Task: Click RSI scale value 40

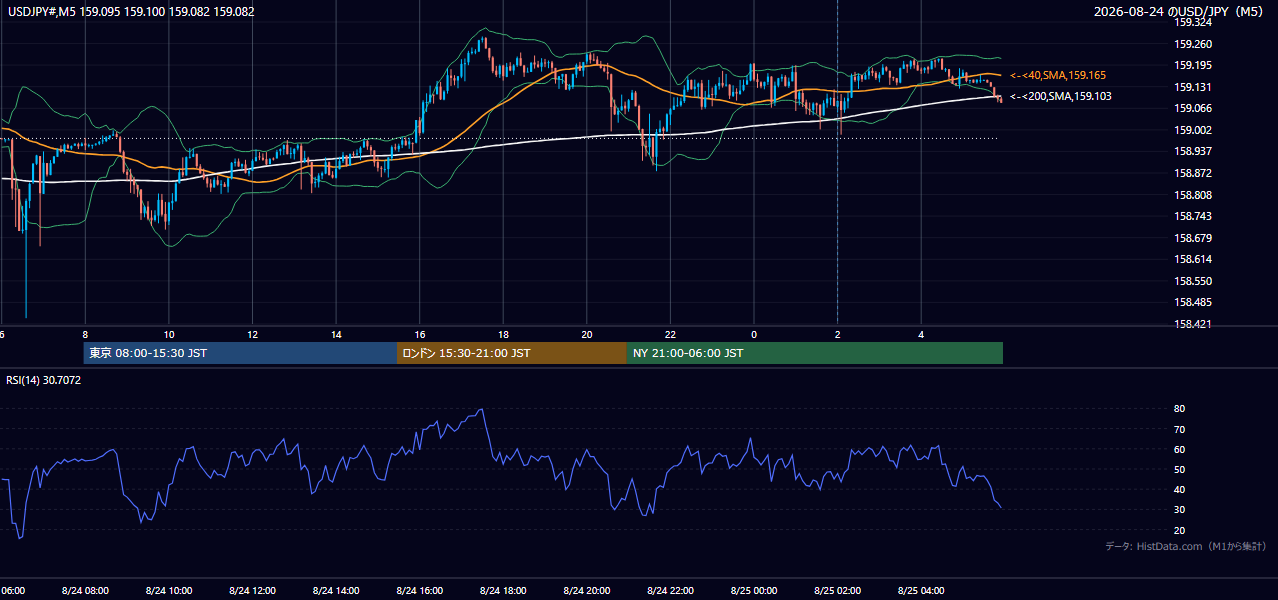Action: coord(1180,490)
